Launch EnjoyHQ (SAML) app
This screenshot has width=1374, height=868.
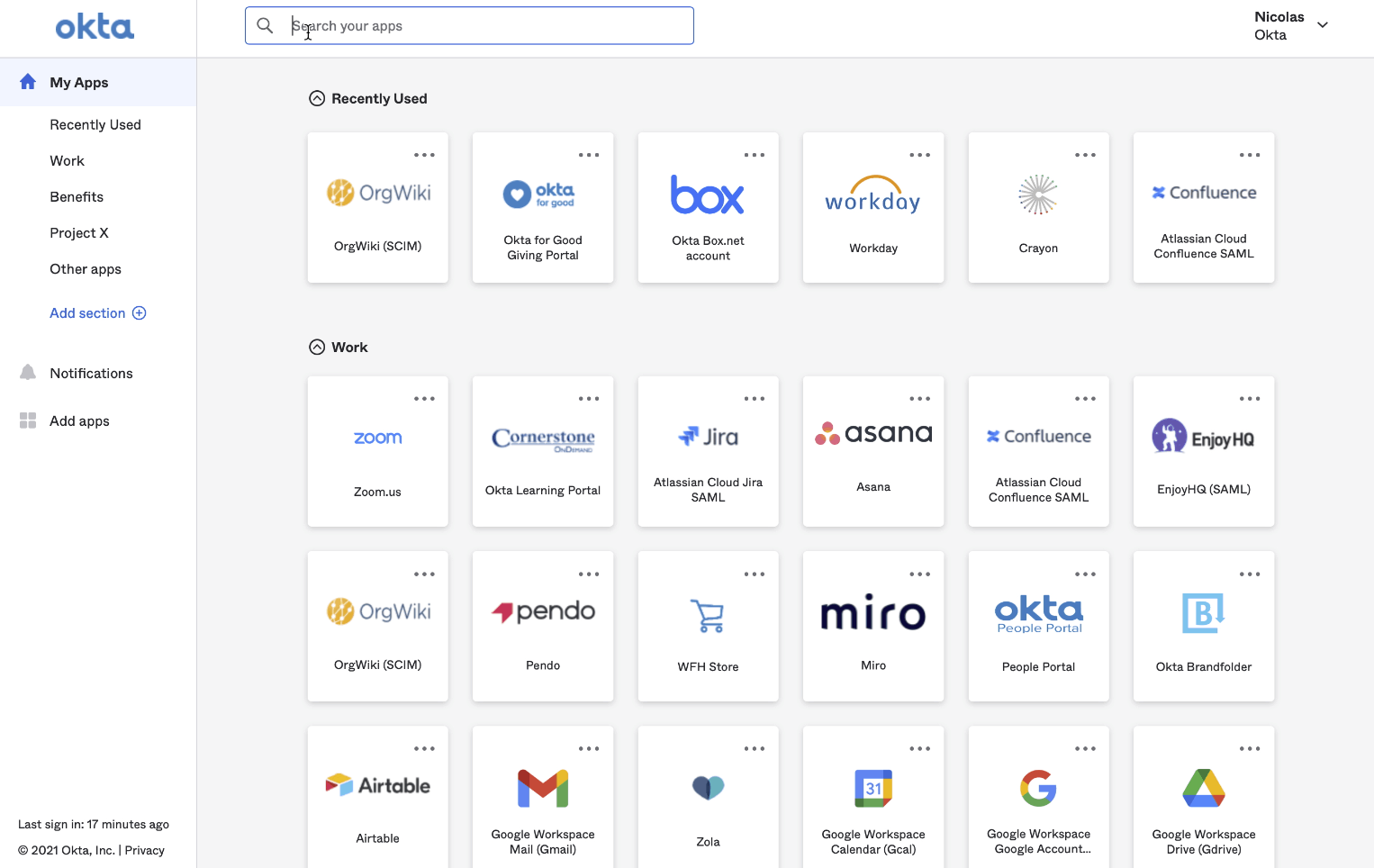pyautogui.click(x=1204, y=451)
